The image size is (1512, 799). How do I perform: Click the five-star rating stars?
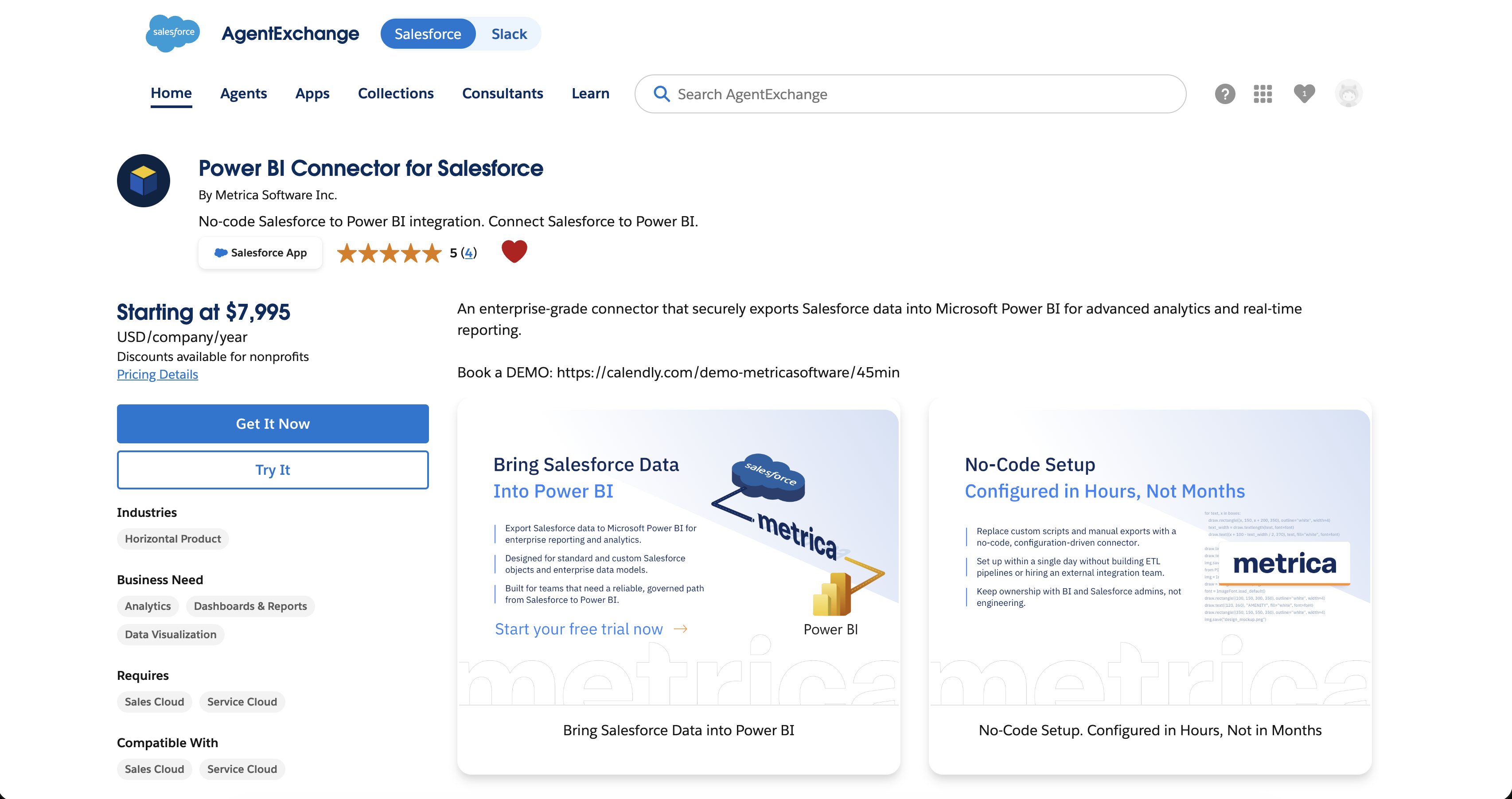[389, 253]
